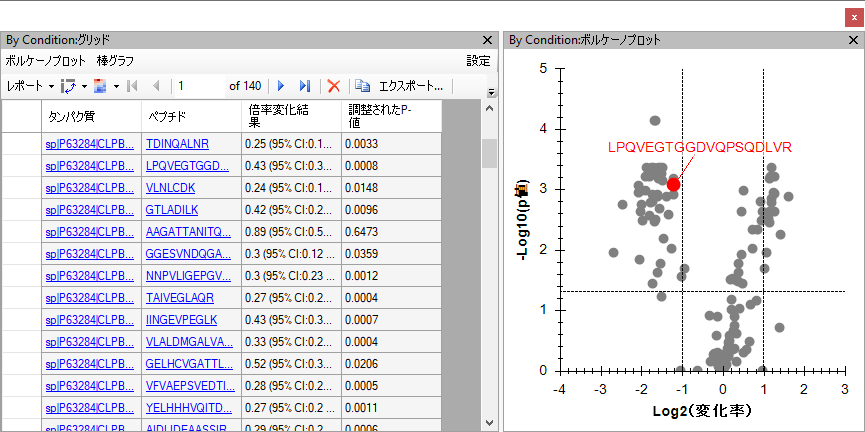Image resolution: width=865 pixels, height=432 pixels.
Task: Open the ボルケーノプロット menu
Action: coord(45,61)
